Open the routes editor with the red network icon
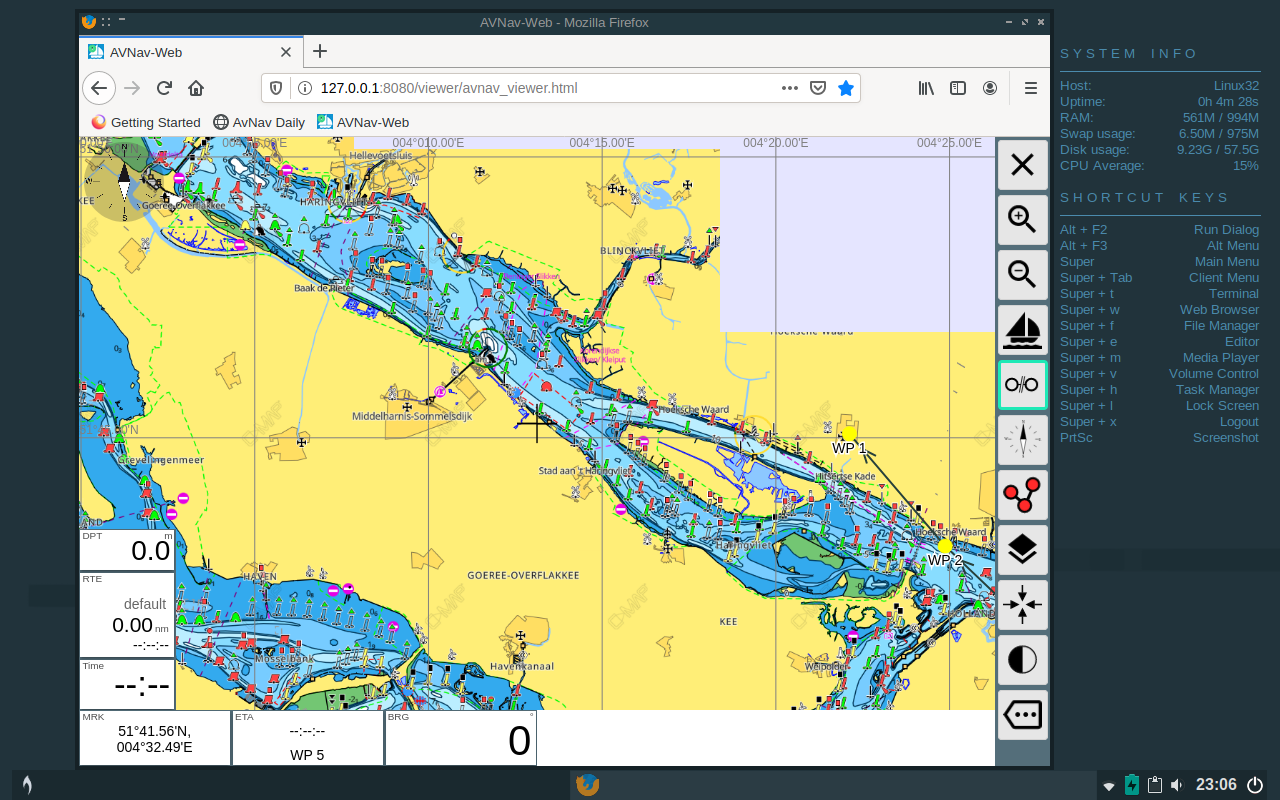 click(1022, 495)
